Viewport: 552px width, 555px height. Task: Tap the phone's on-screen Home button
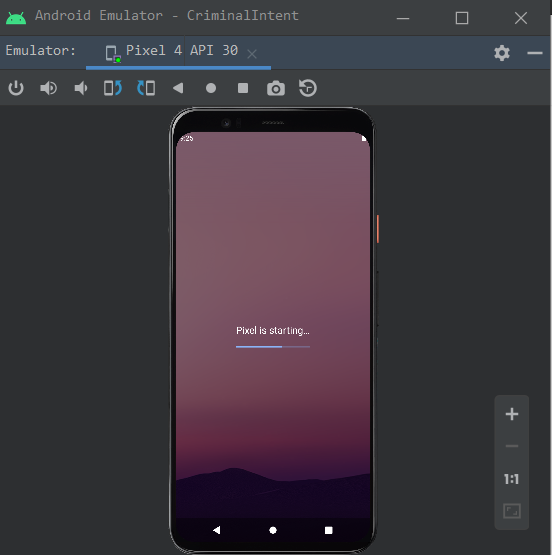pyautogui.click(x=273, y=530)
